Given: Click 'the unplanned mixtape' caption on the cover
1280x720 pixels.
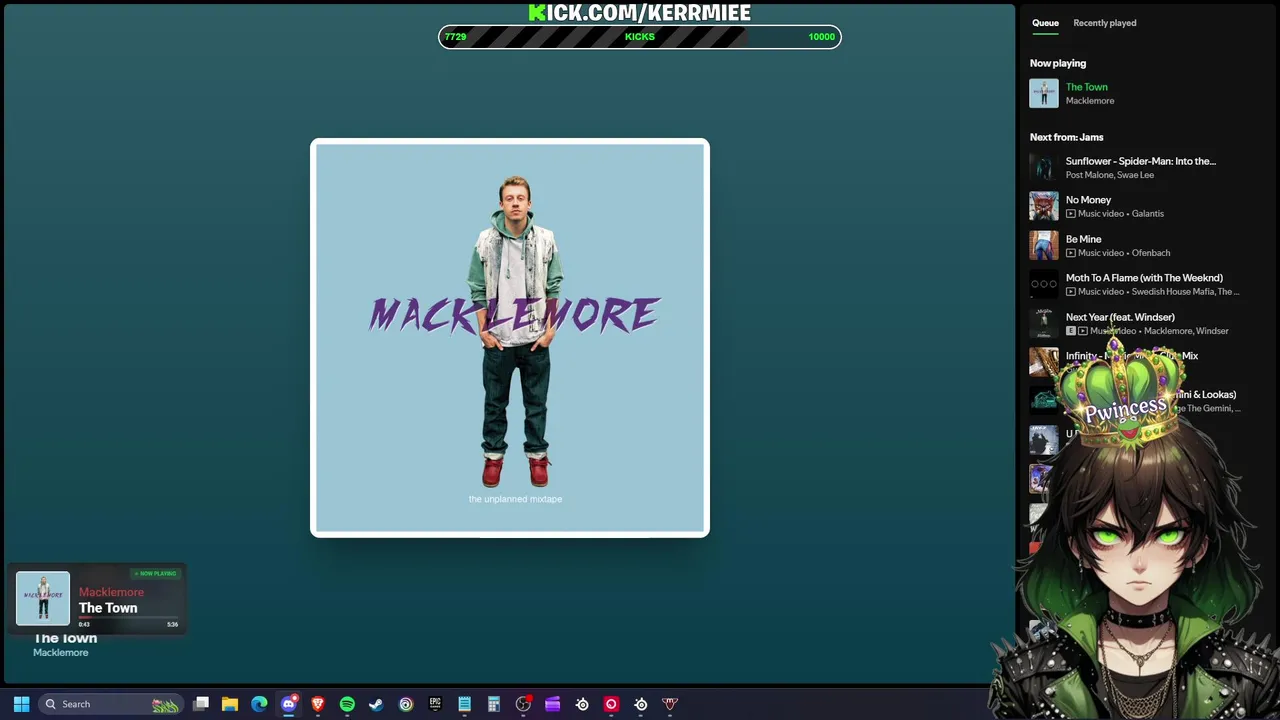Looking at the screenshot, I should [x=515, y=499].
